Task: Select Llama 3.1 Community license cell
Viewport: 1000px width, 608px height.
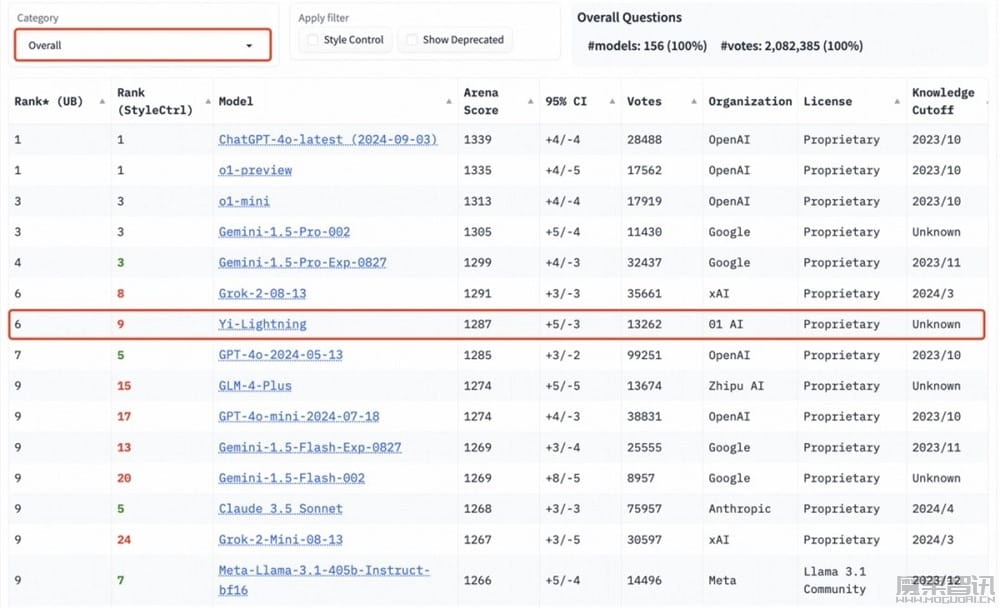Action: [x=834, y=580]
